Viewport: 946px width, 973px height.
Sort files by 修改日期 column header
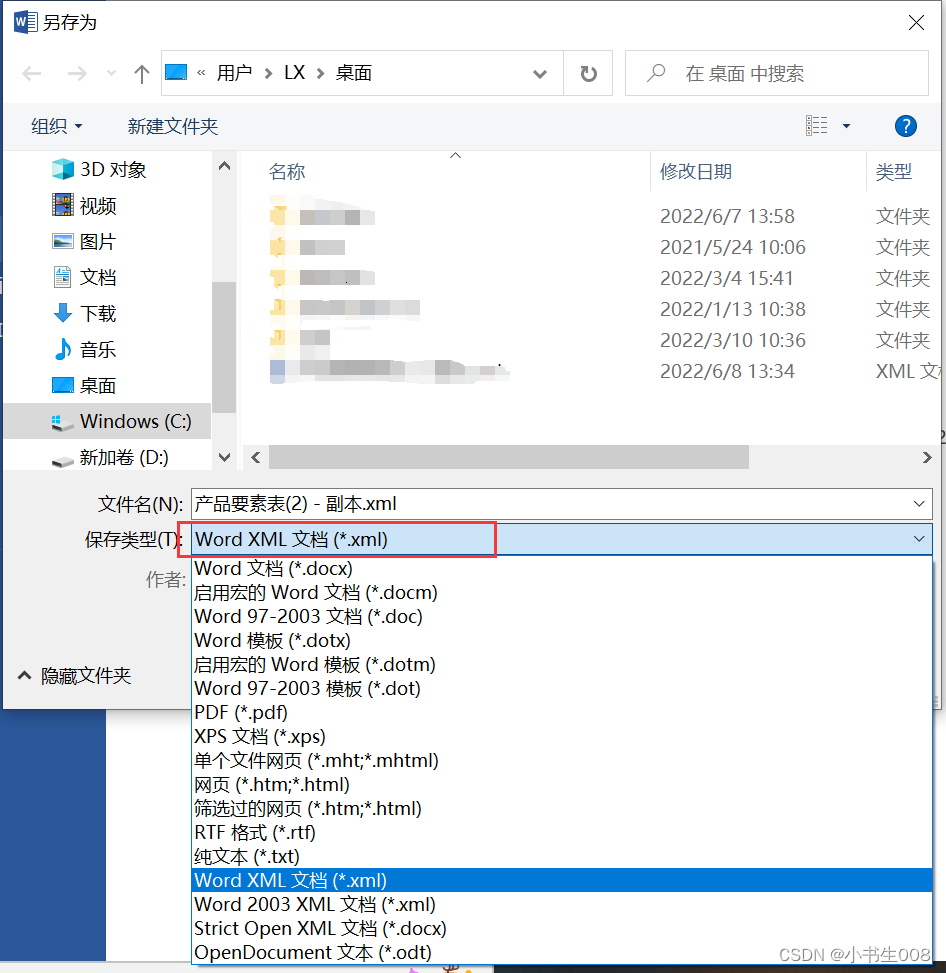(696, 171)
